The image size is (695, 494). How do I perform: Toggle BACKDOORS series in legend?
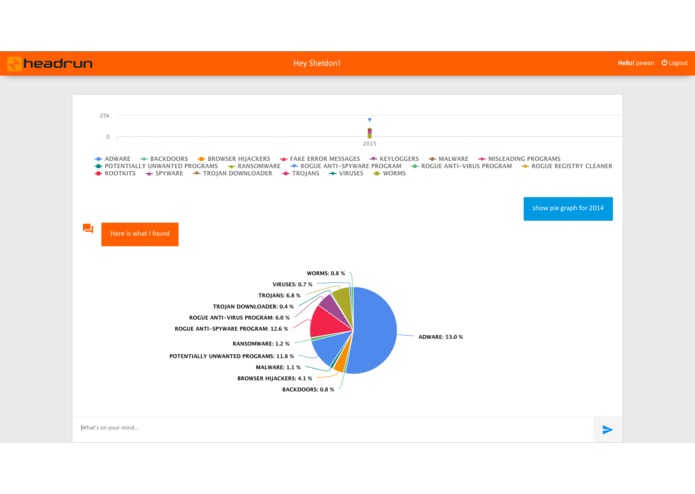(164, 159)
